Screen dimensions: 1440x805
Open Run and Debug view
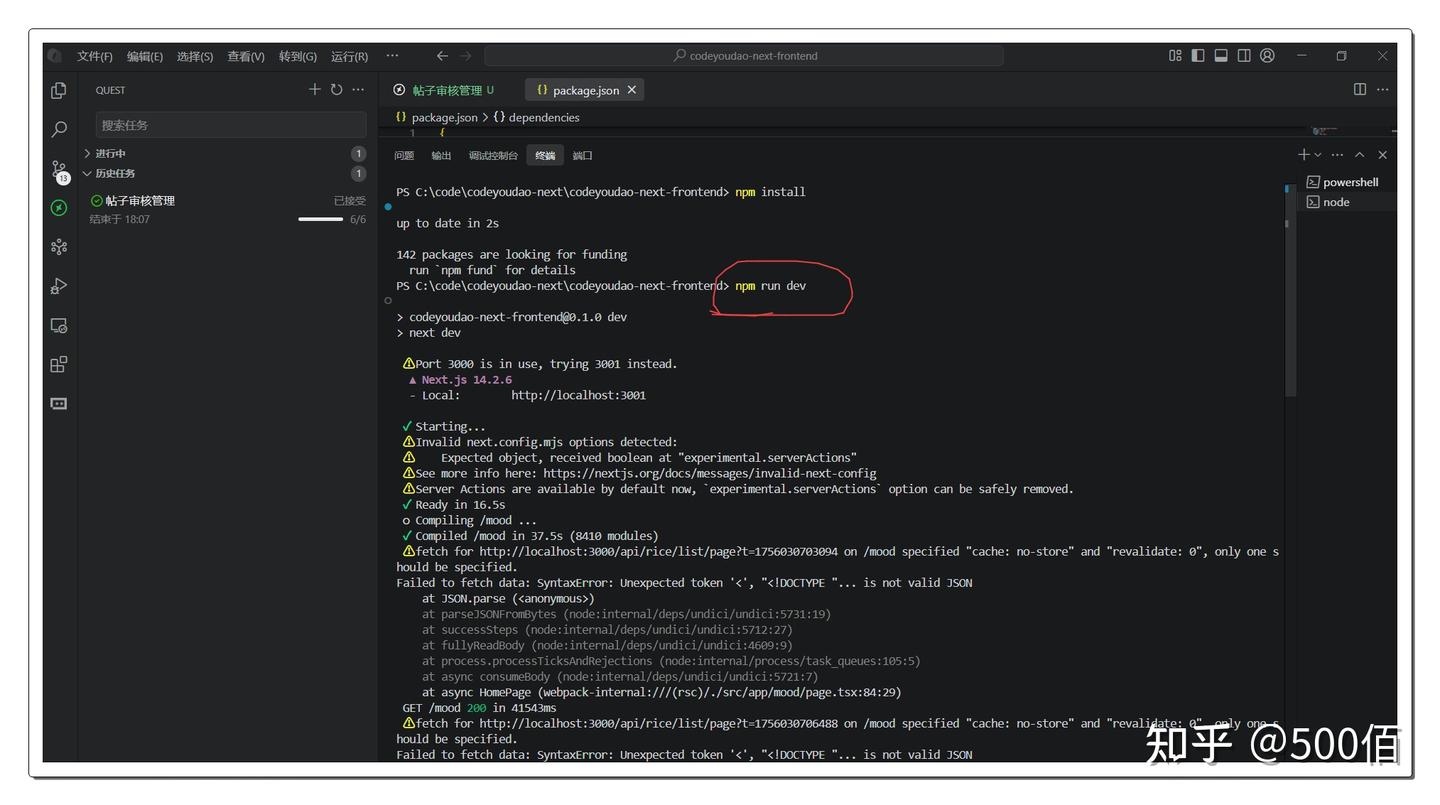[59, 287]
